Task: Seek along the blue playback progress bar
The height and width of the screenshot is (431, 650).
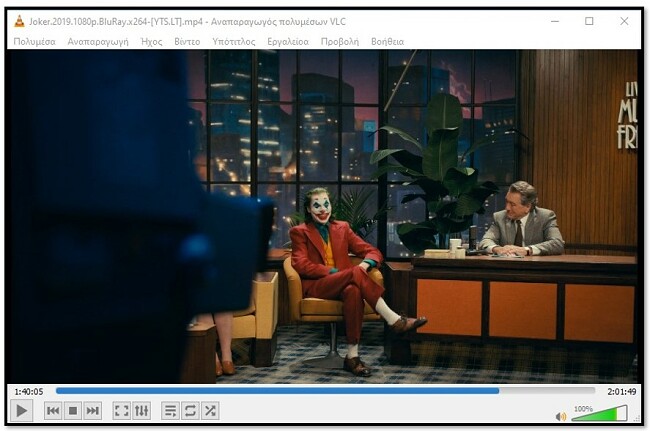Action: point(325,390)
